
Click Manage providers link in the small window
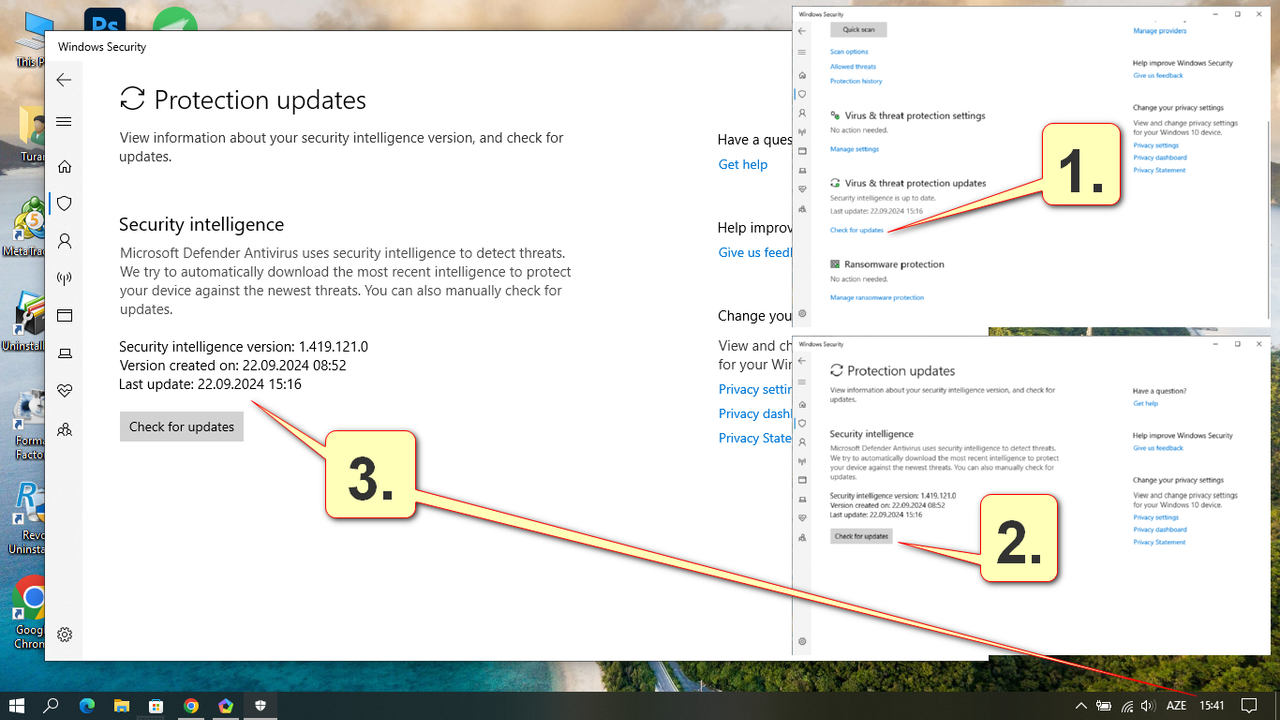1160,31
